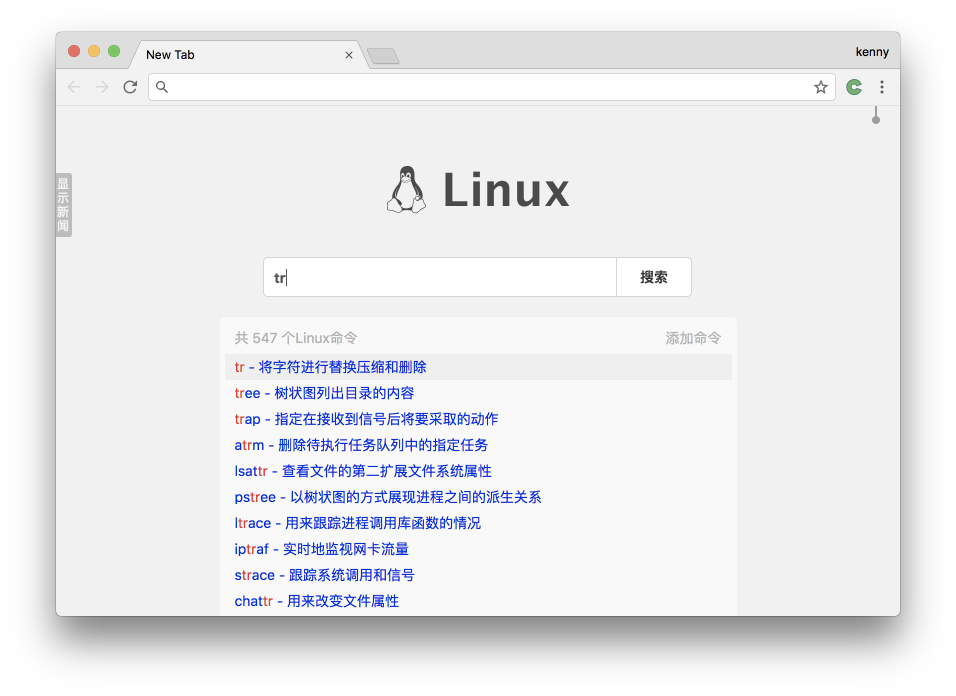Reload the page with refresh icon
Screen dimensions: 956x696
[130, 87]
